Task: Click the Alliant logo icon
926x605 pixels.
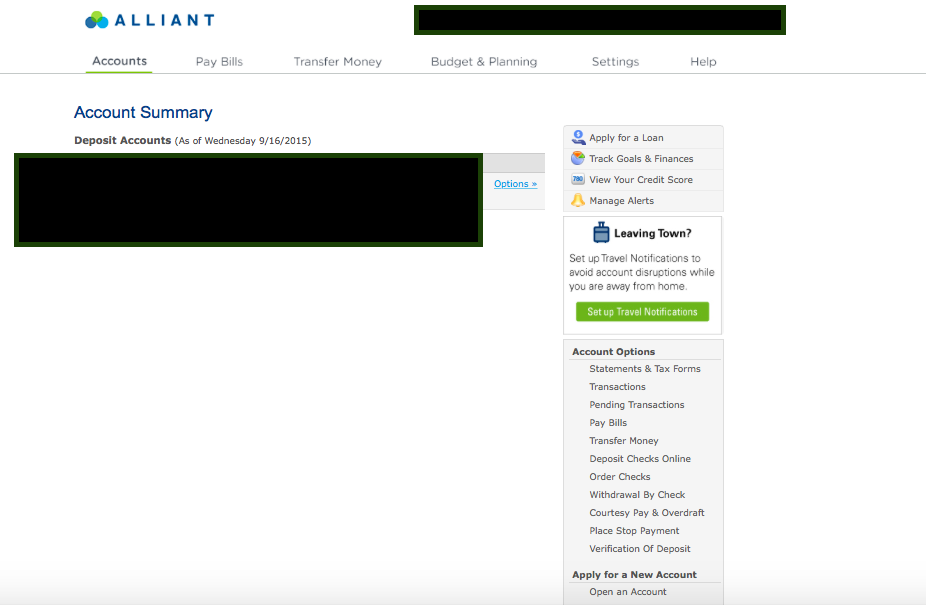Action: (x=97, y=20)
